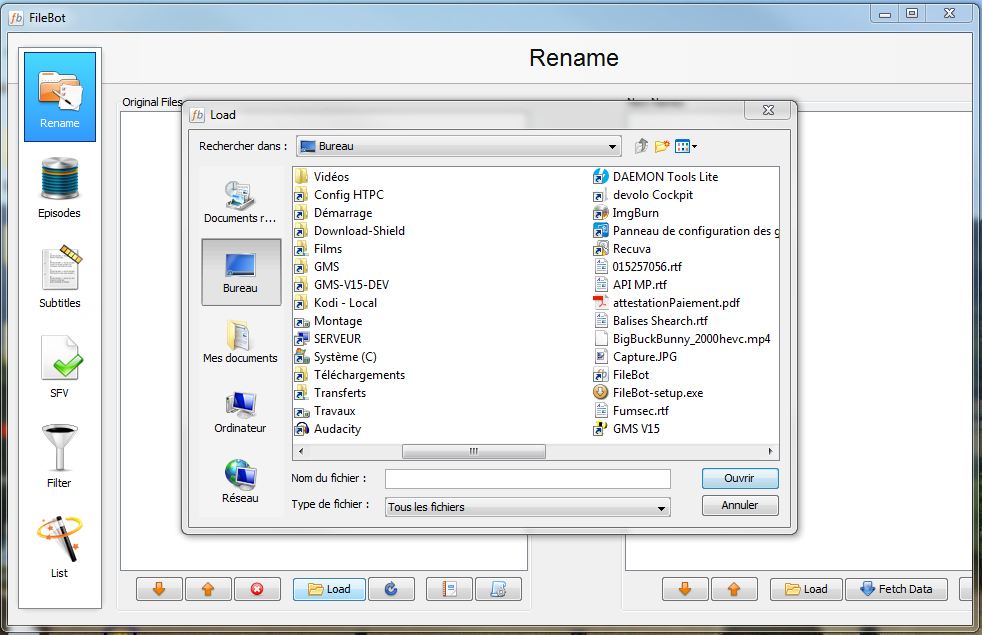Click the Fetch Data button
This screenshot has height=635, width=982.
[x=896, y=589]
